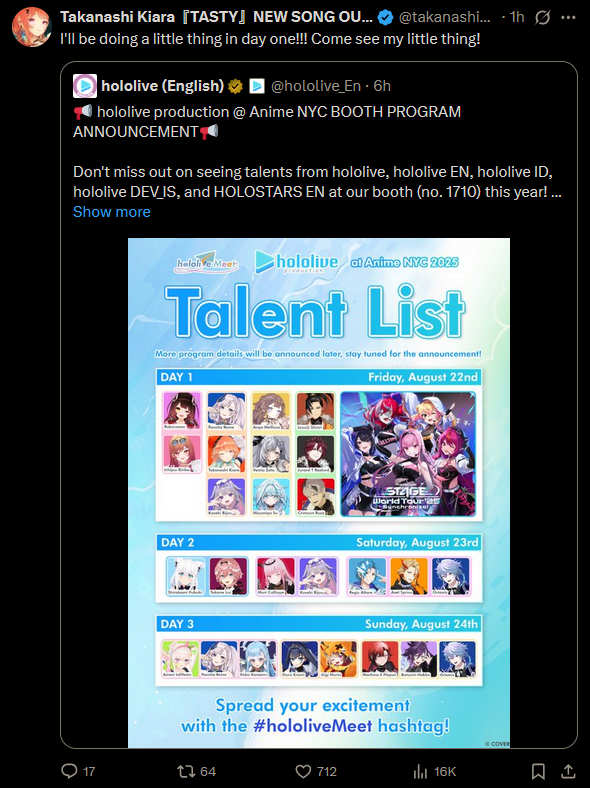Click Kiara's blue verified checkmark badge
The image size is (590, 788).
[385, 18]
